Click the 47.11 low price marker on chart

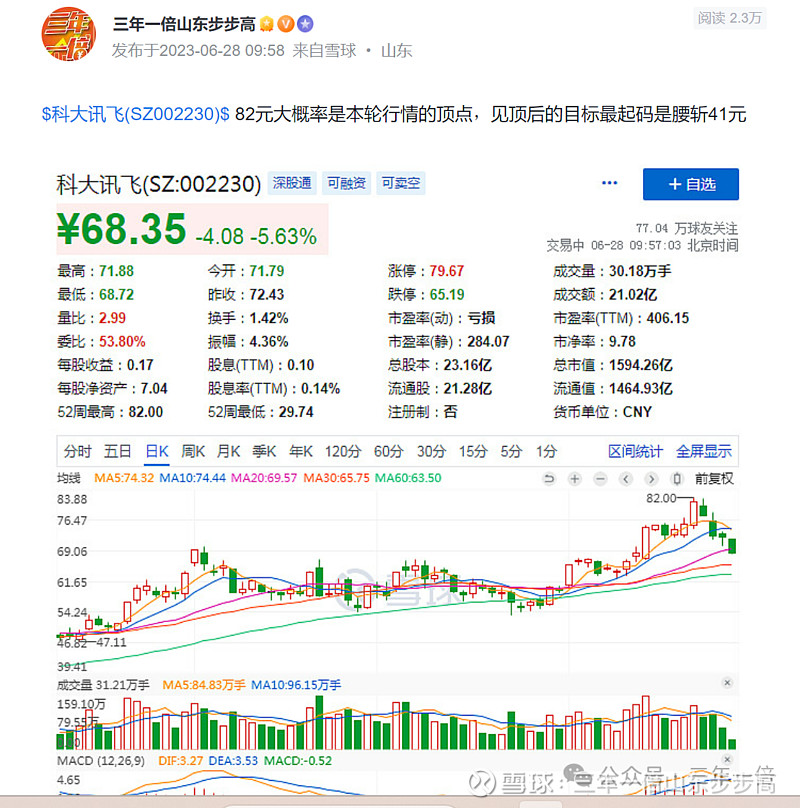[111, 642]
